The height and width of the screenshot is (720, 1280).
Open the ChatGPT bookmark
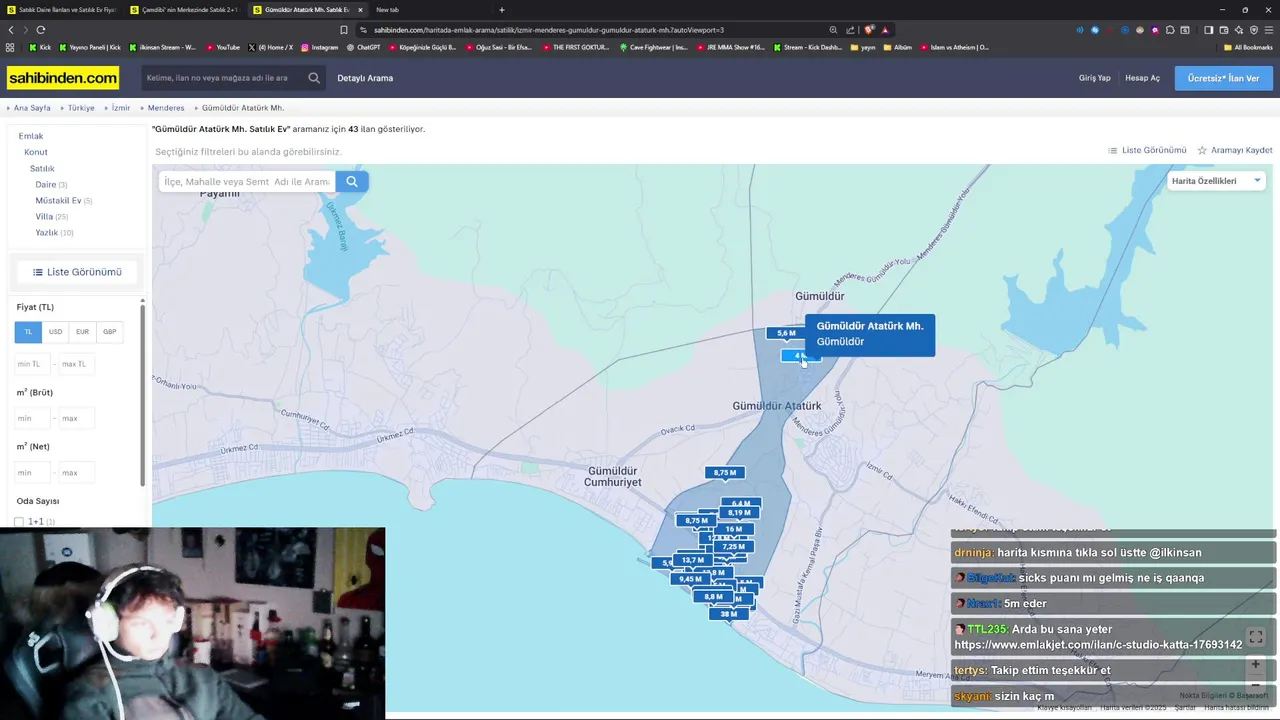click(x=363, y=47)
